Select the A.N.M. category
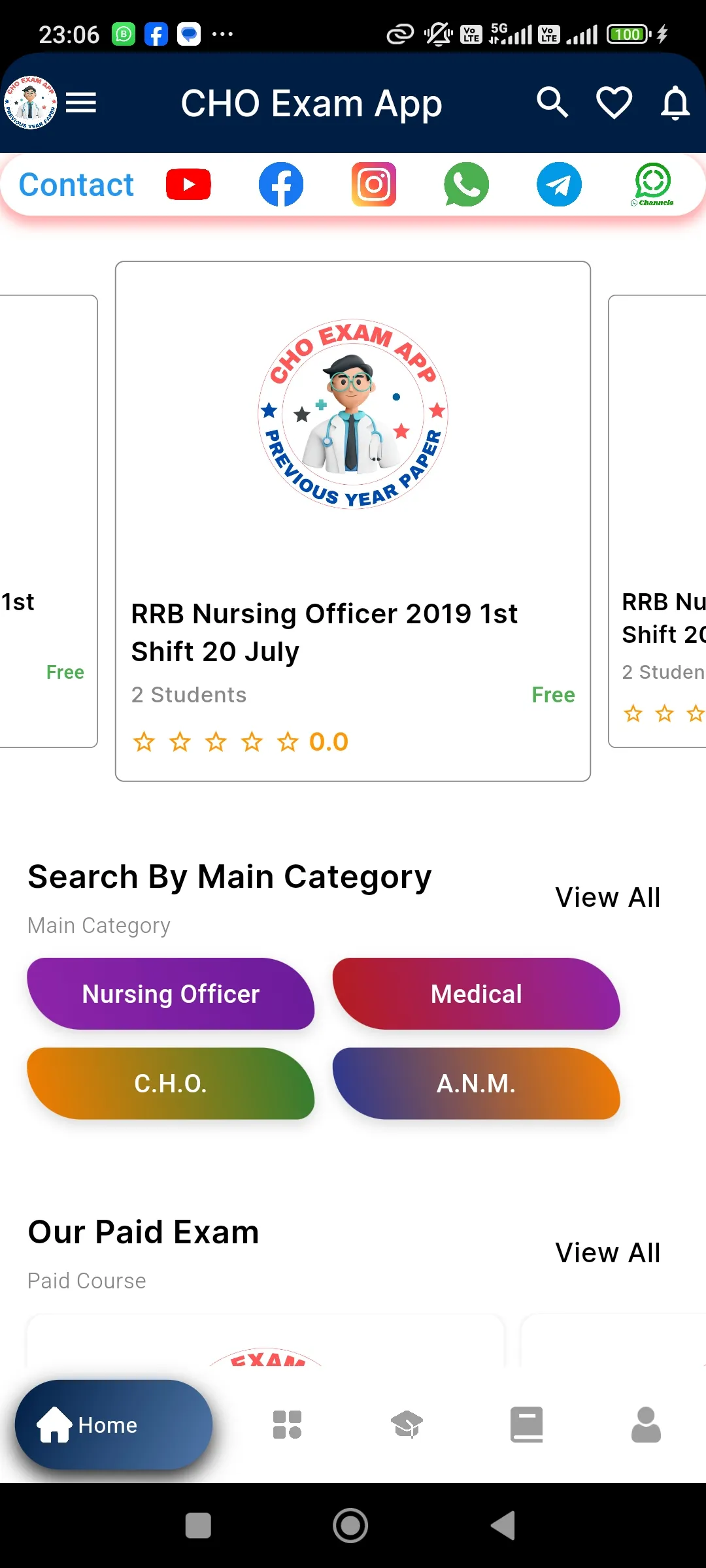 click(477, 1083)
